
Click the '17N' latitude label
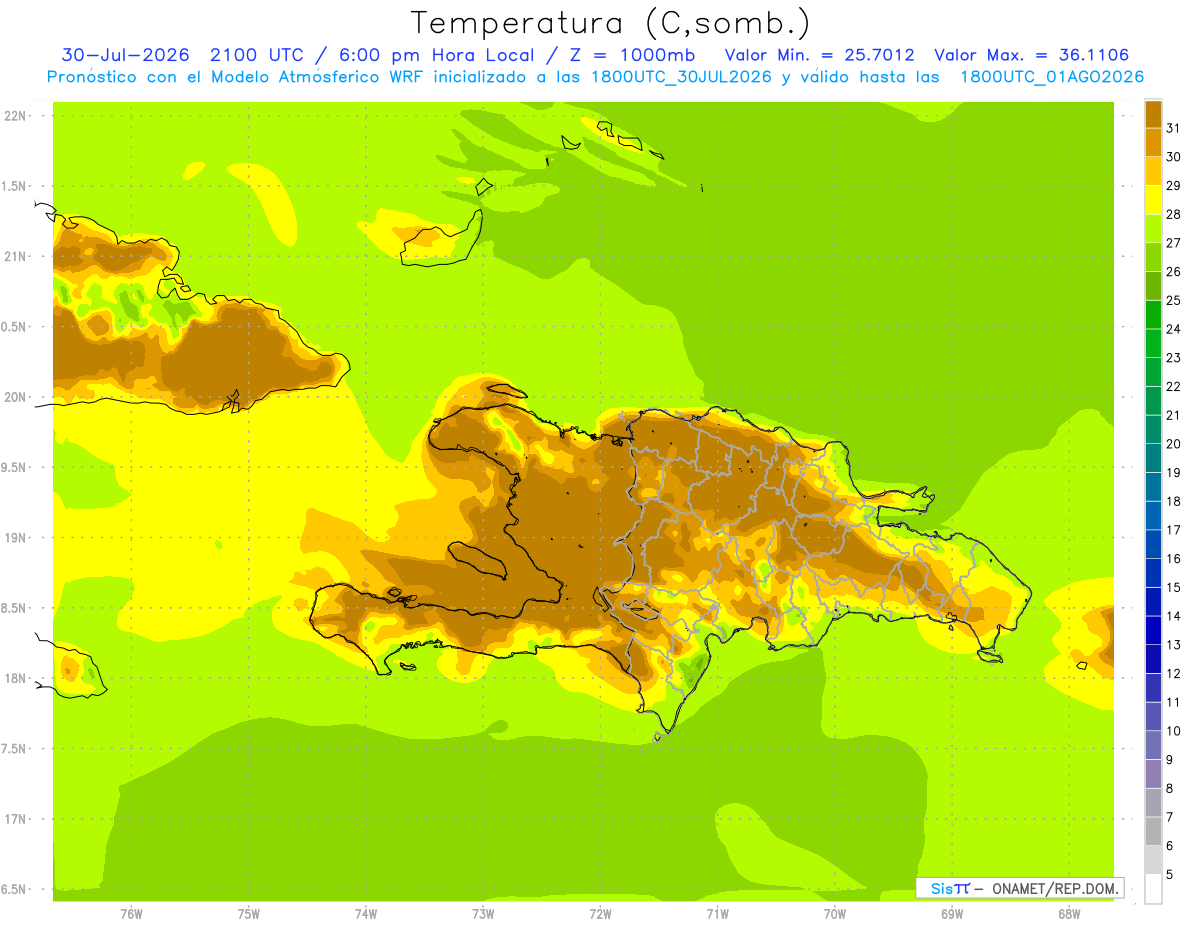click(x=16, y=819)
